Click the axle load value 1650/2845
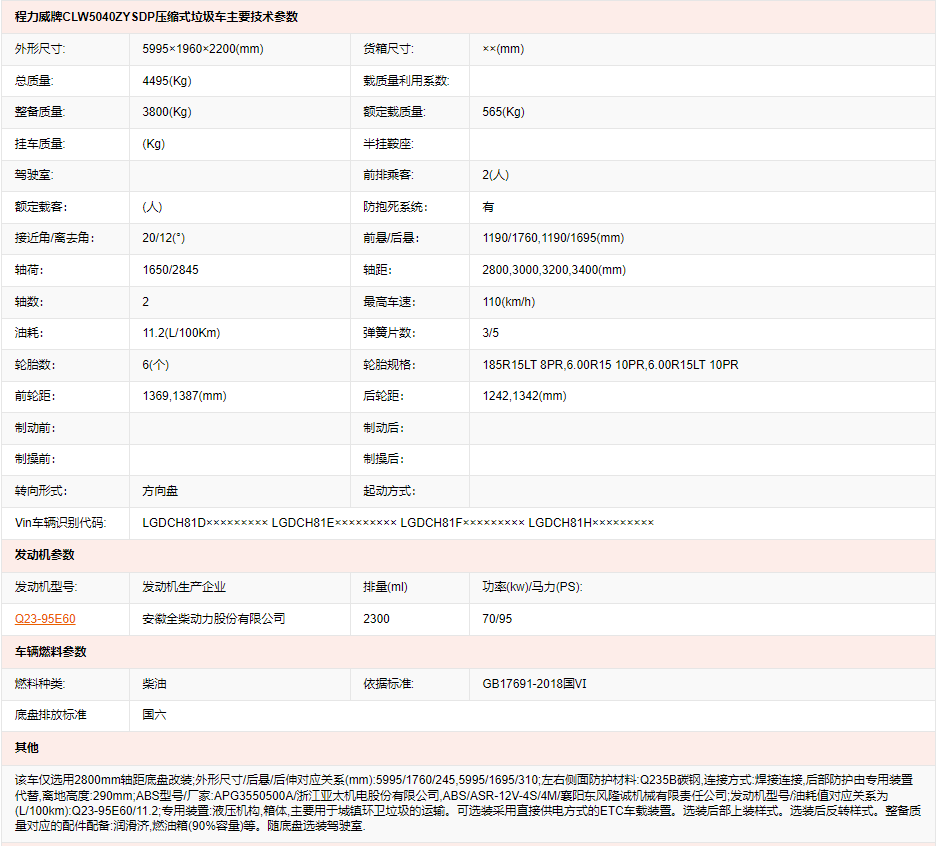The image size is (939, 846). tap(171, 270)
